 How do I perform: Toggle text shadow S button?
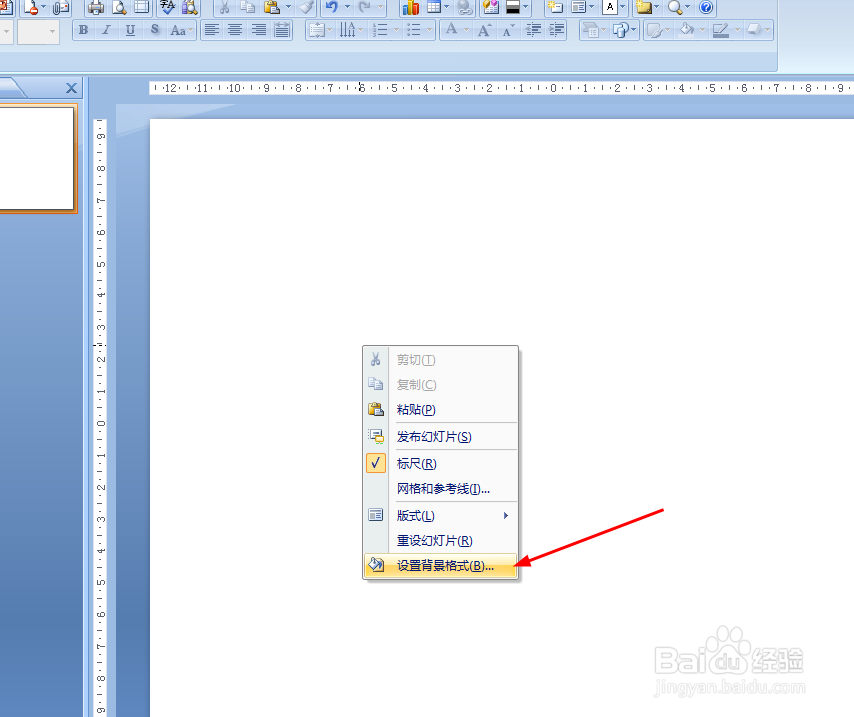155,30
